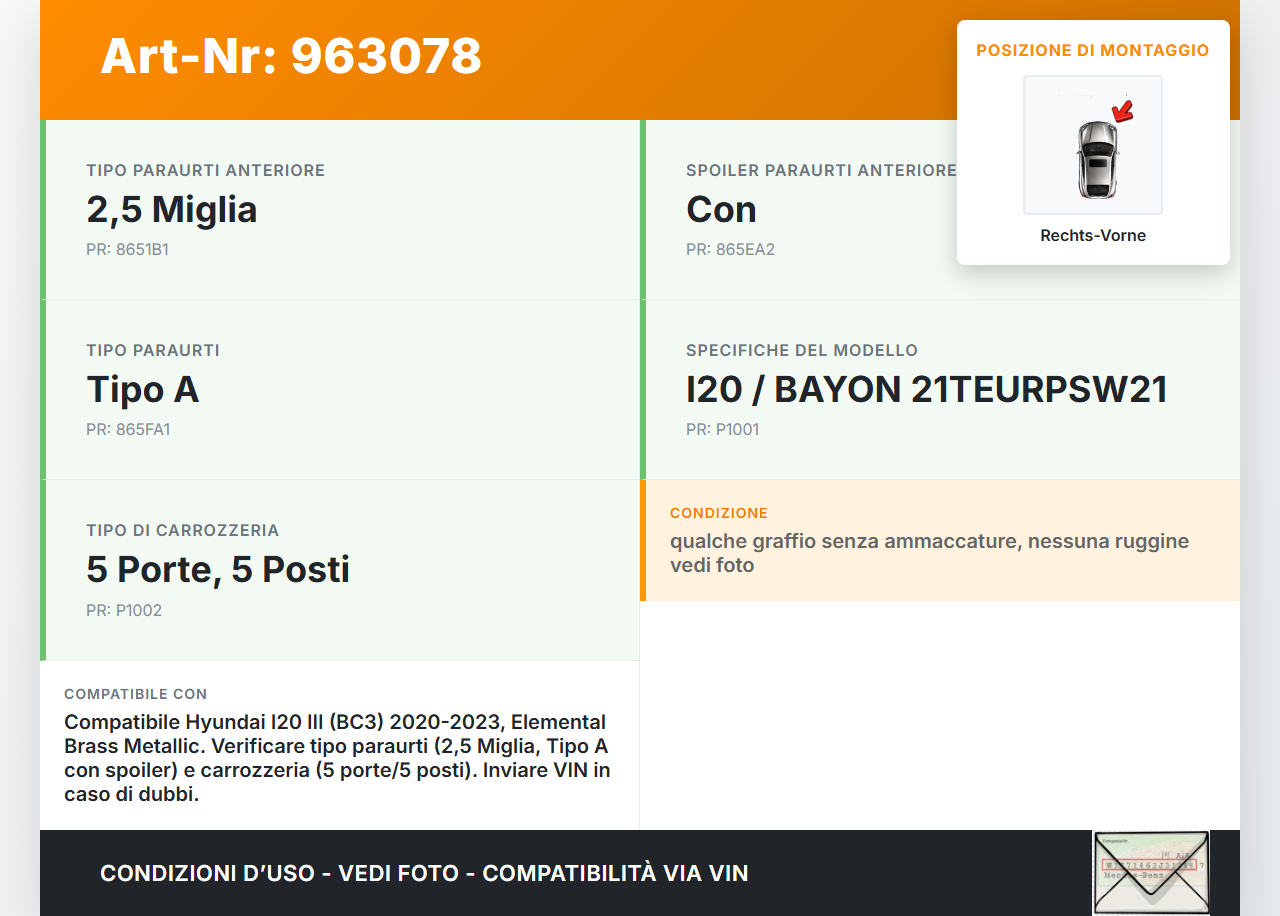
Task: Click the PR: 865EA2 code
Action: (x=730, y=250)
